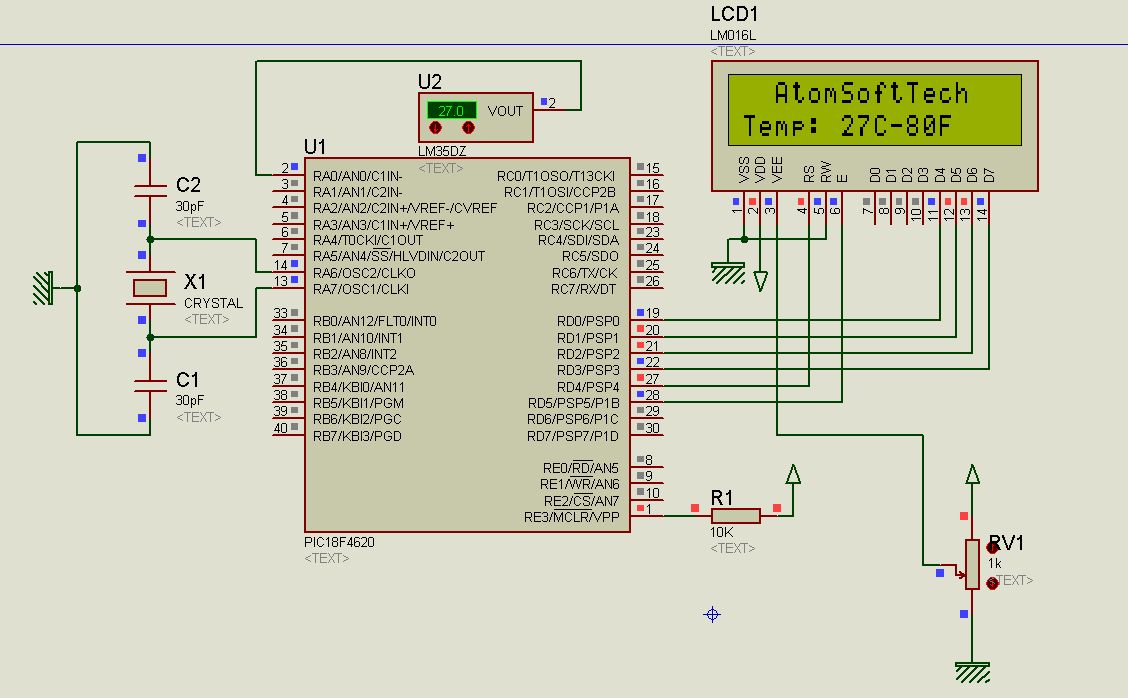Click pin number 2 of U2 output
1128x698 pixels.
pyautogui.click(x=552, y=103)
